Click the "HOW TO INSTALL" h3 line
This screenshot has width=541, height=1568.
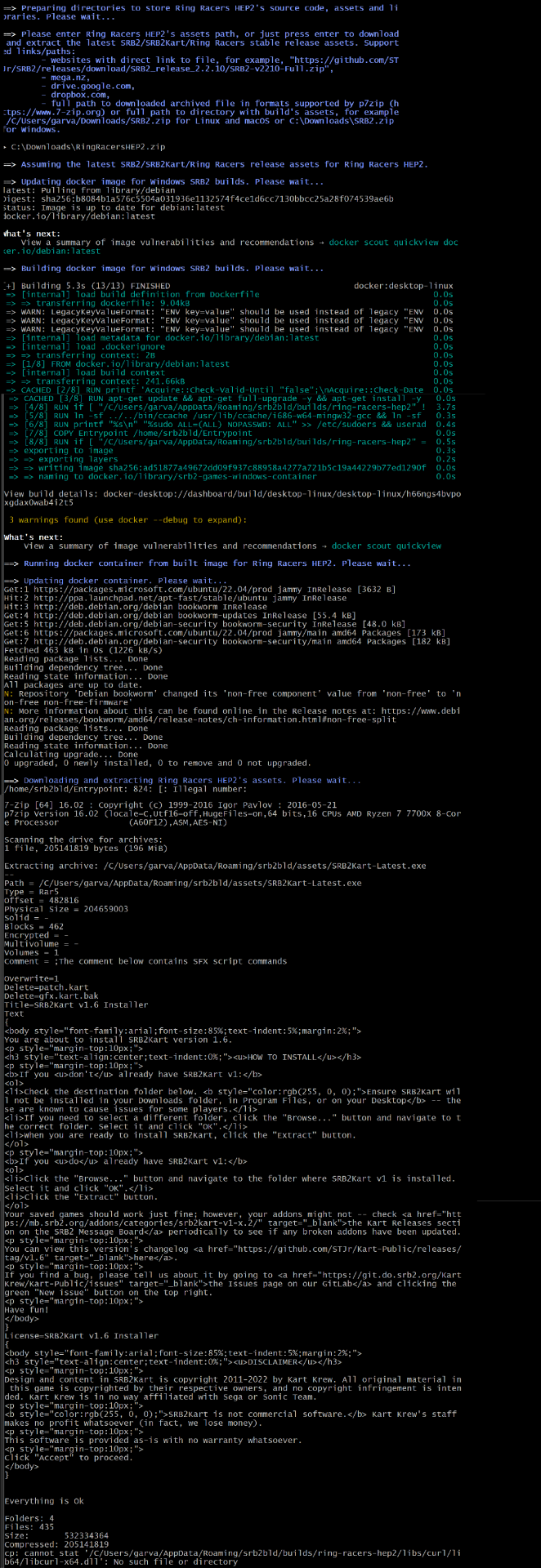click(182, 1057)
